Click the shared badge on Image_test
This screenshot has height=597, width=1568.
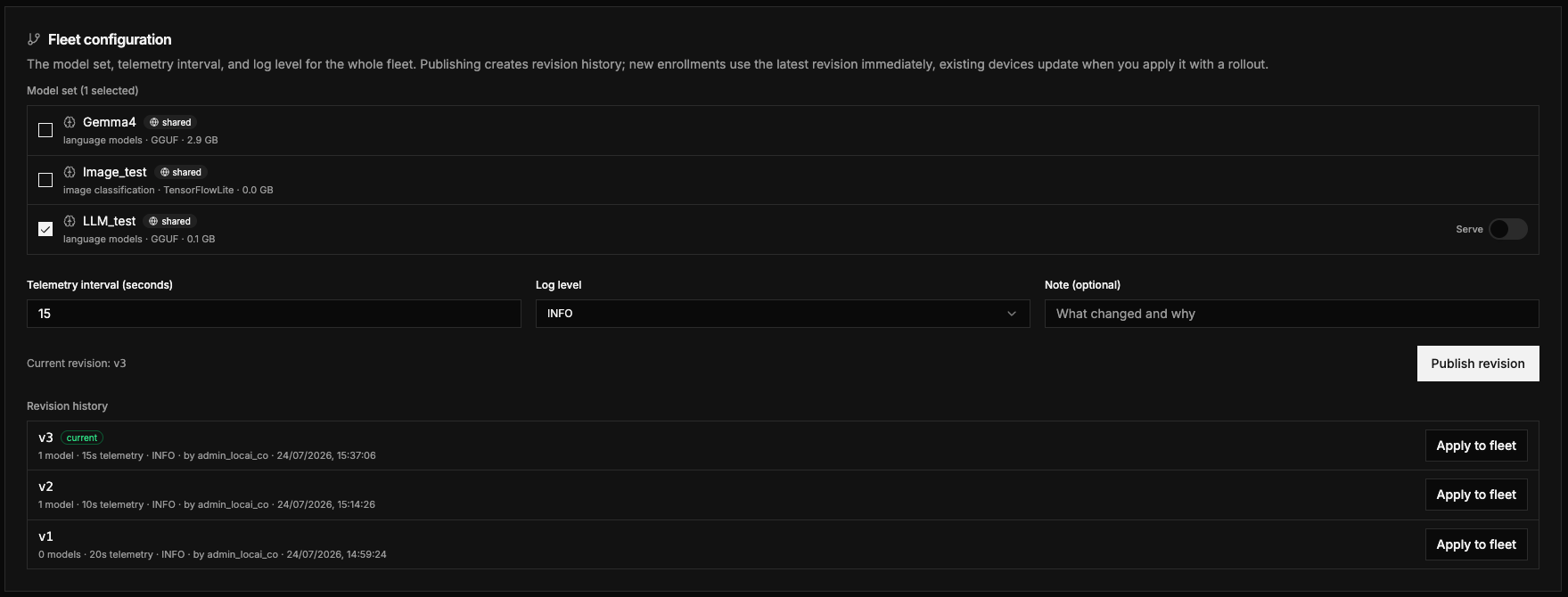tap(181, 172)
